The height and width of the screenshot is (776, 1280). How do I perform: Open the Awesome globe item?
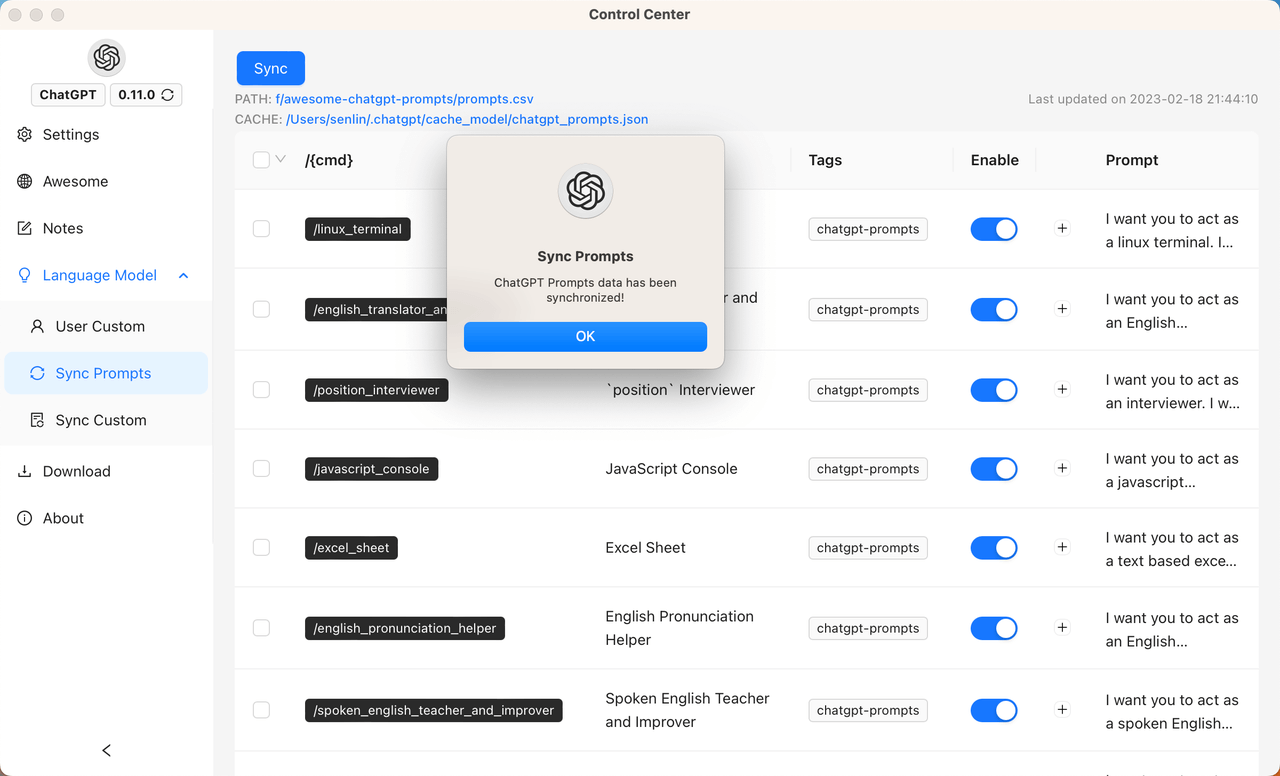[x=25, y=181]
